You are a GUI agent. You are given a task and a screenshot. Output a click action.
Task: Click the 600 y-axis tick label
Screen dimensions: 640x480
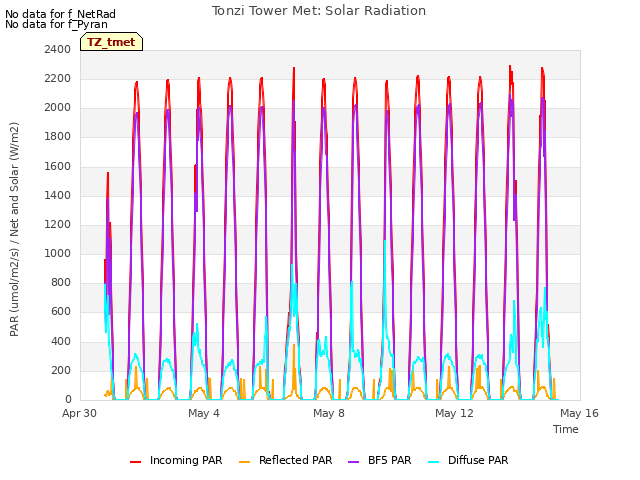61,312
